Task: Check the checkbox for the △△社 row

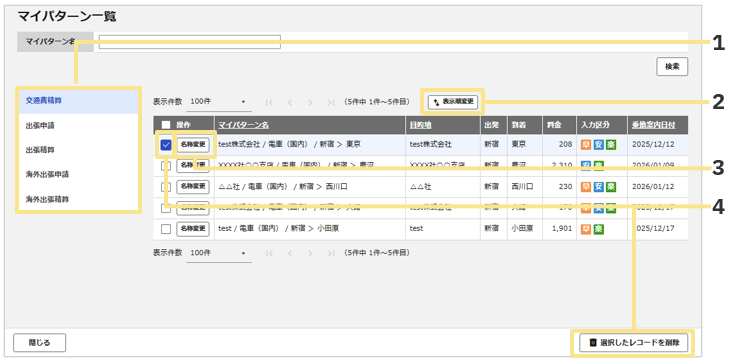Action: point(166,187)
